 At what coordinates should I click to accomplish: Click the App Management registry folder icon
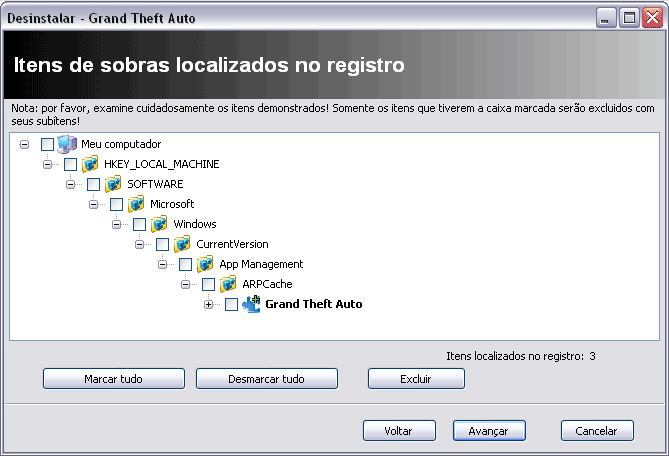(205, 264)
